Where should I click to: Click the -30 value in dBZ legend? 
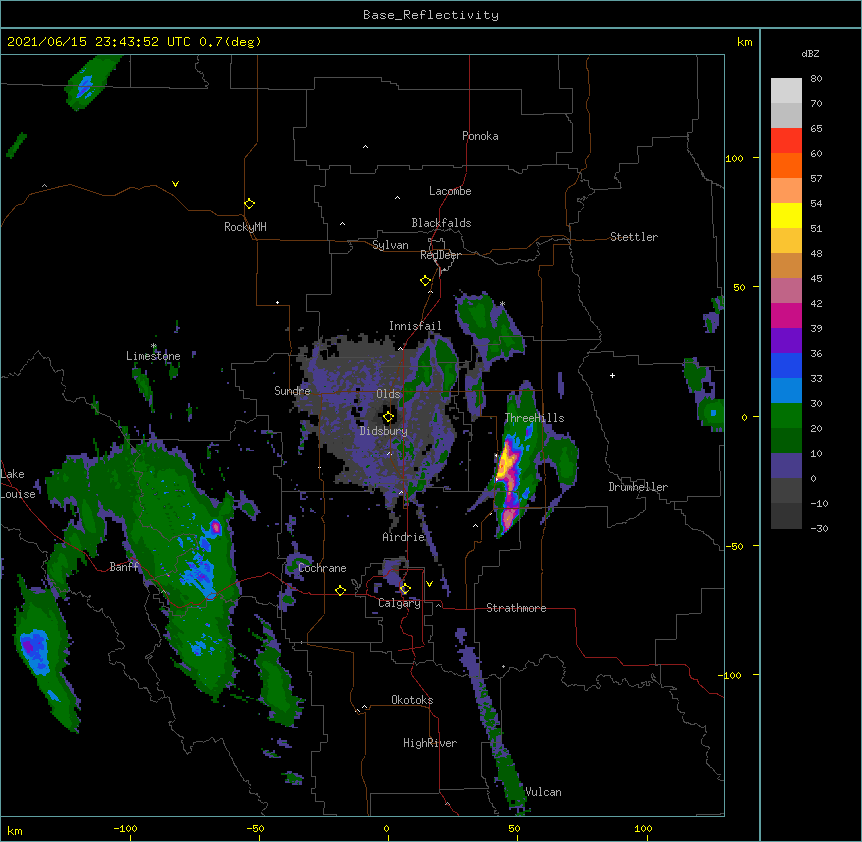tap(819, 529)
